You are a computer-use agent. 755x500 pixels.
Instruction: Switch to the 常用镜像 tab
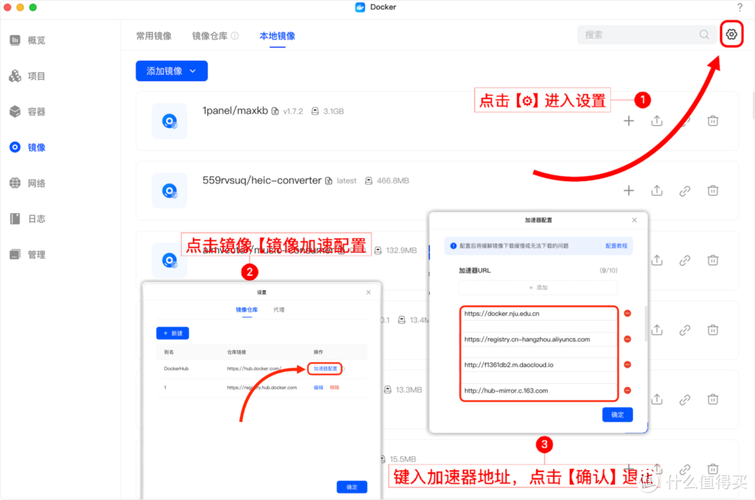pos(154,36)
